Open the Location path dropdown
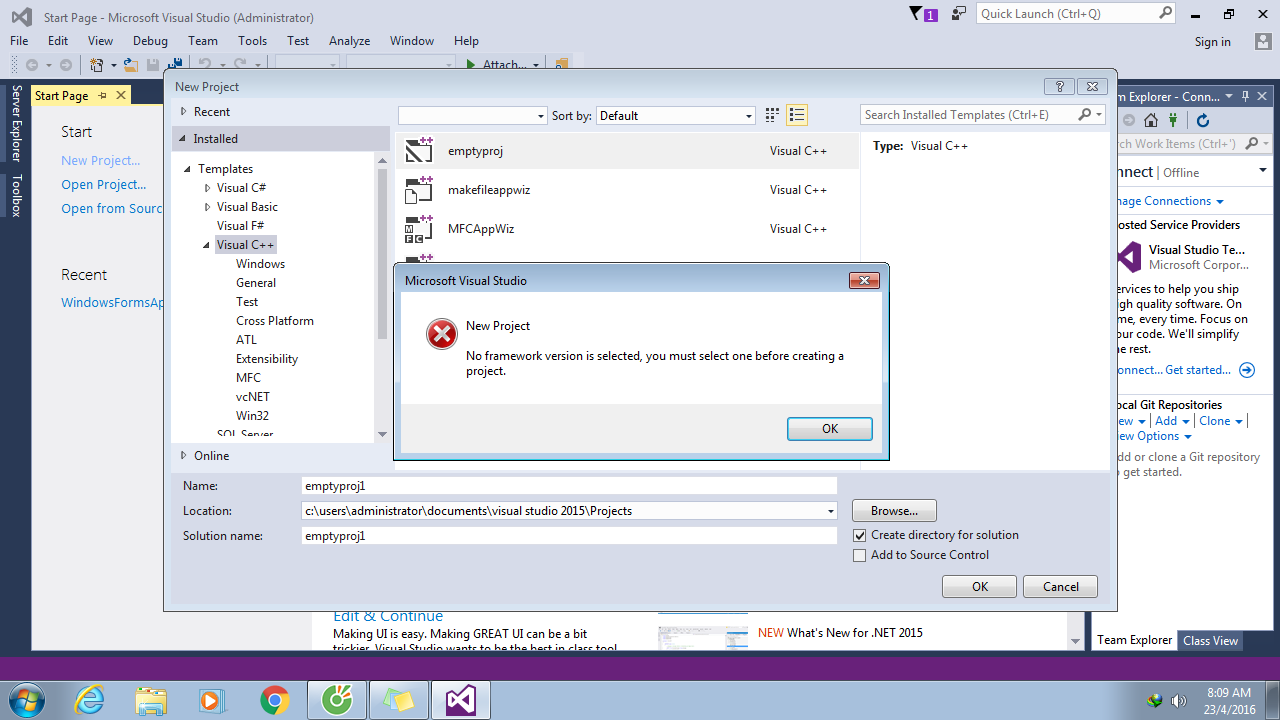The height and width of the screenshot is (720, 1280). tap(830, 511)
